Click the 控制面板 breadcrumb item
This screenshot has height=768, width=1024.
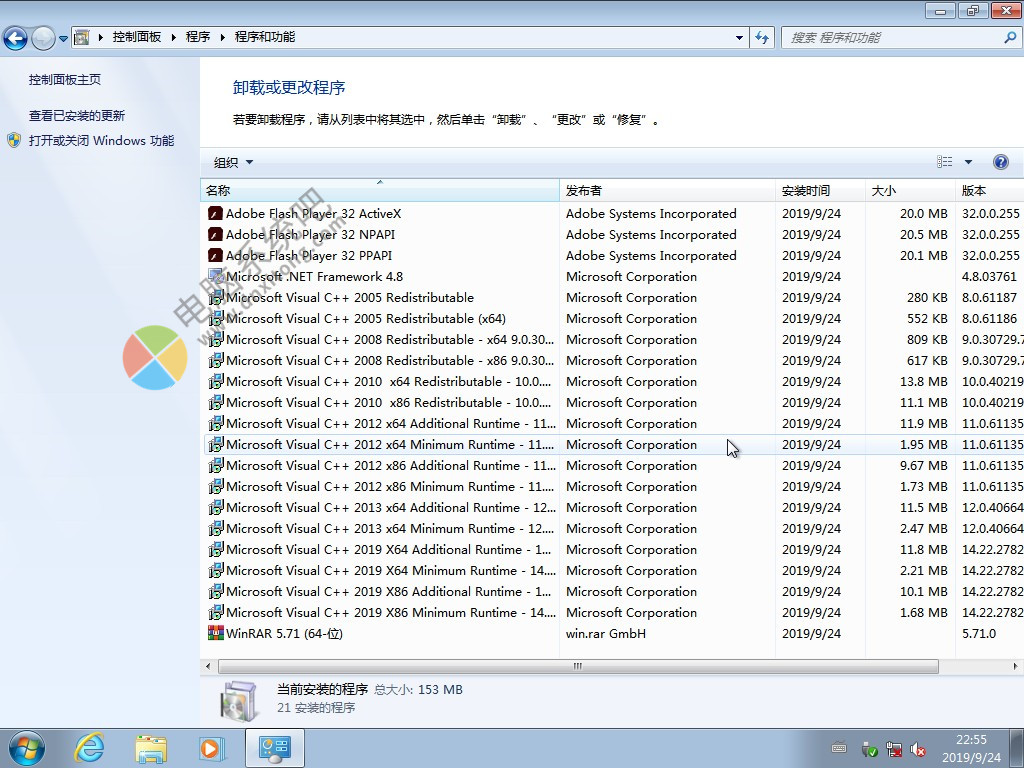coord(137,37)
